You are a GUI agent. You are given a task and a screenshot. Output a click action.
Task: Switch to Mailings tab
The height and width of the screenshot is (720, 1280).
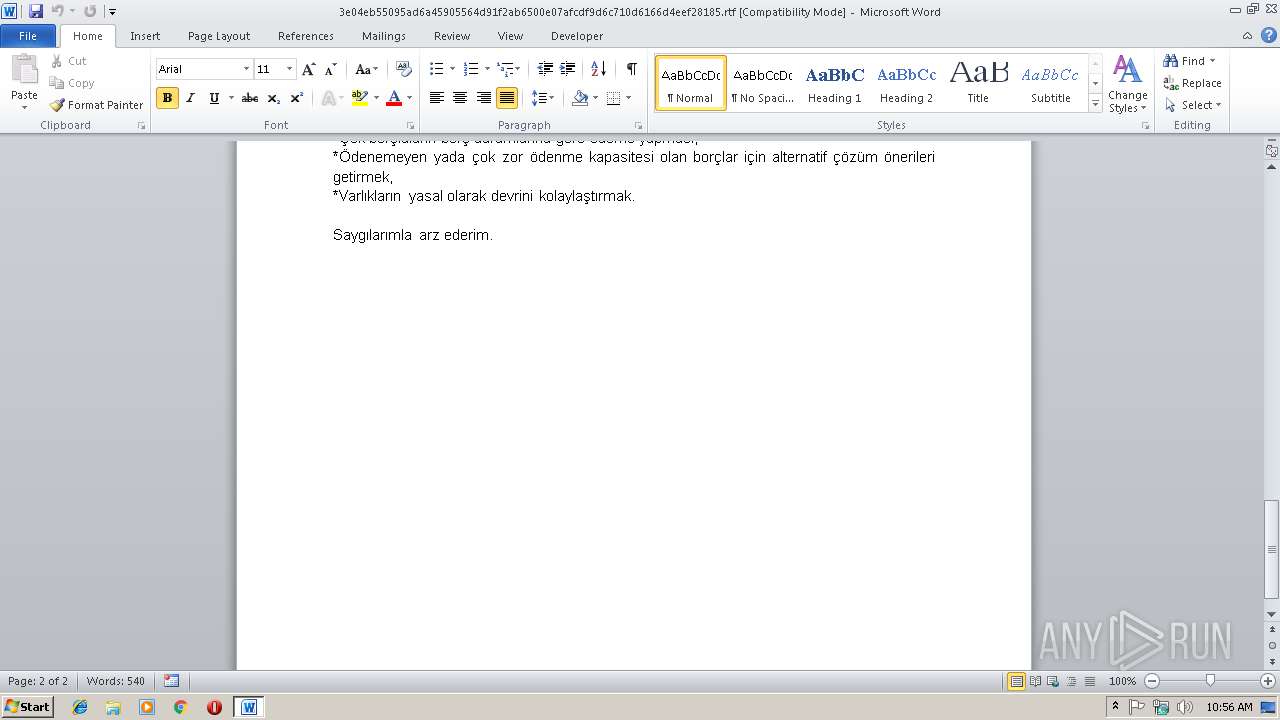(384, 35)
